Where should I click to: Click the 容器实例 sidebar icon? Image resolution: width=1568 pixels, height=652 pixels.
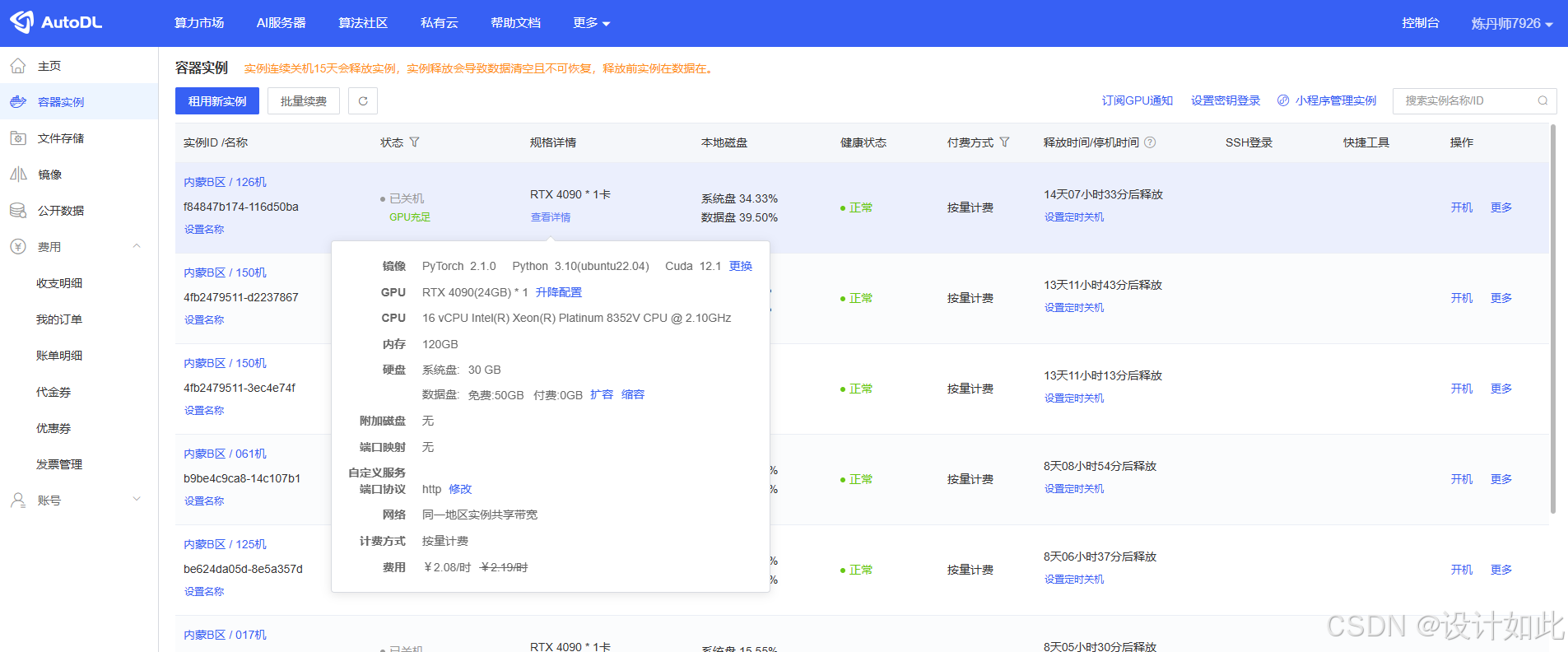18,102
